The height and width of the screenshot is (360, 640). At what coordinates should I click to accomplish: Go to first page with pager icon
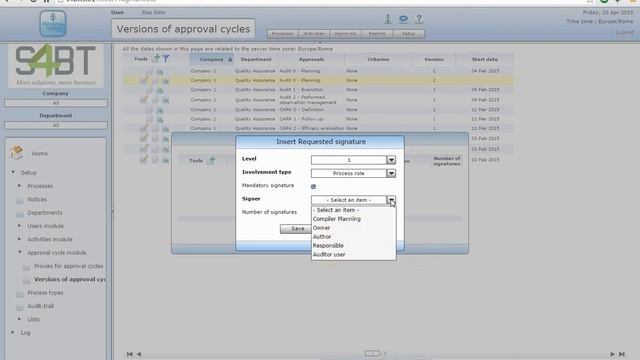point(129,354)
